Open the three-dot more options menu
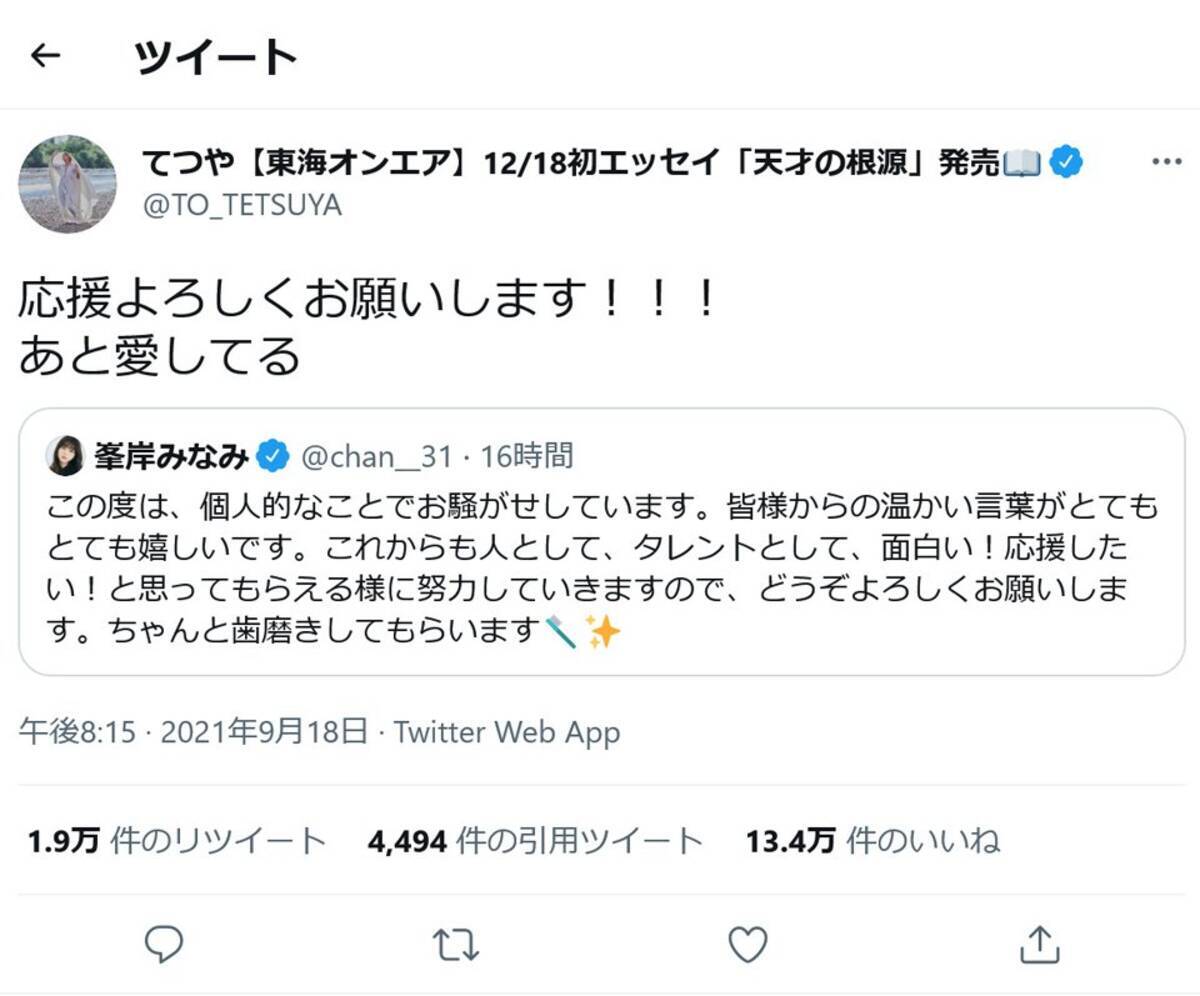Image resolution: width=1200 pixels, height=996 pixels. click(x=1166, y=163)
